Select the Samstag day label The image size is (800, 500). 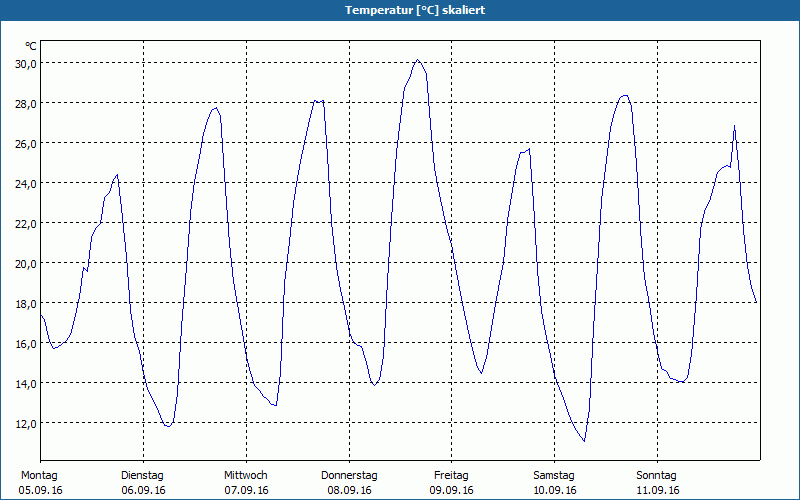554,475
